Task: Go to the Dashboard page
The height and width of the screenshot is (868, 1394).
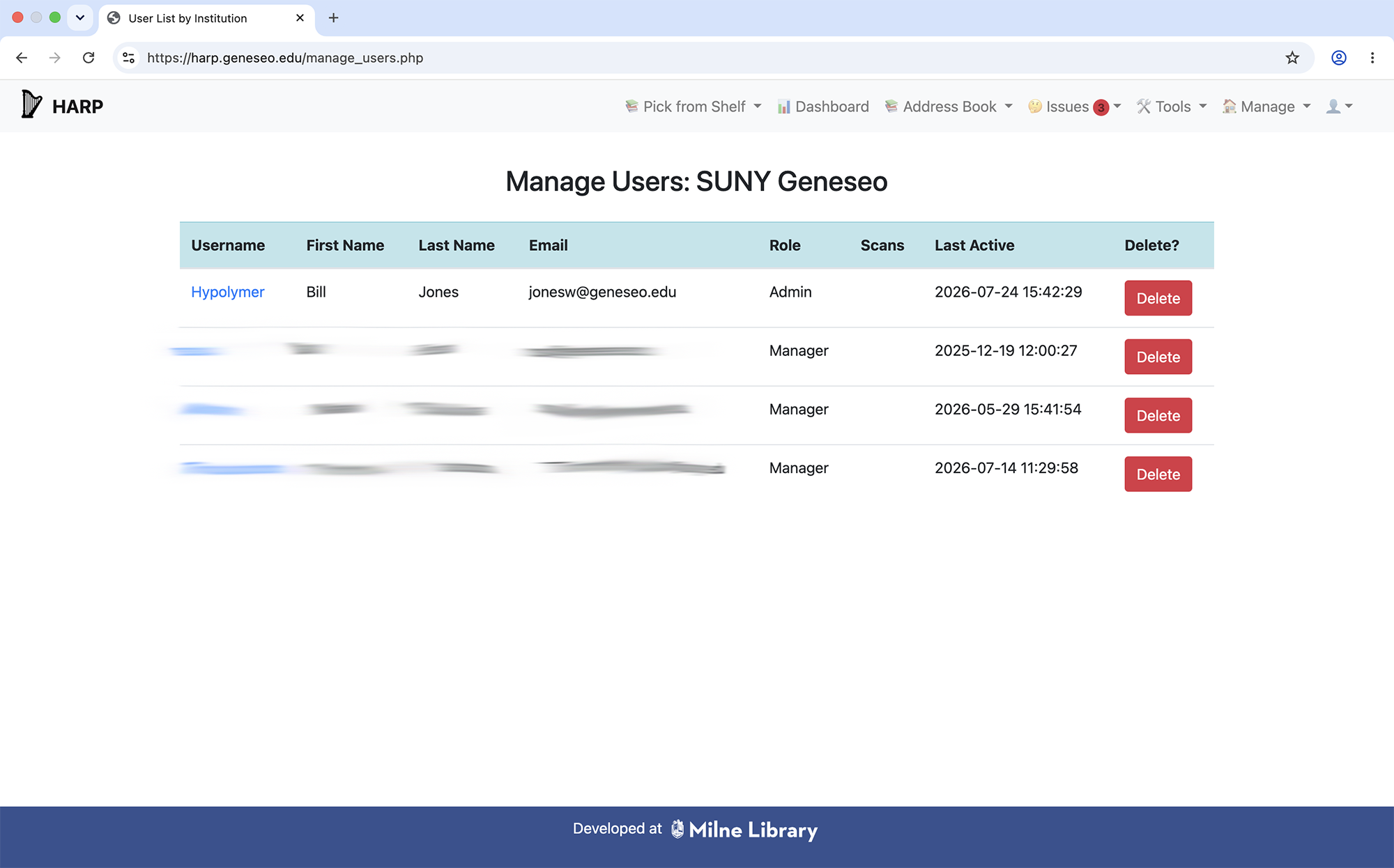Action: (x=823, y=107)
